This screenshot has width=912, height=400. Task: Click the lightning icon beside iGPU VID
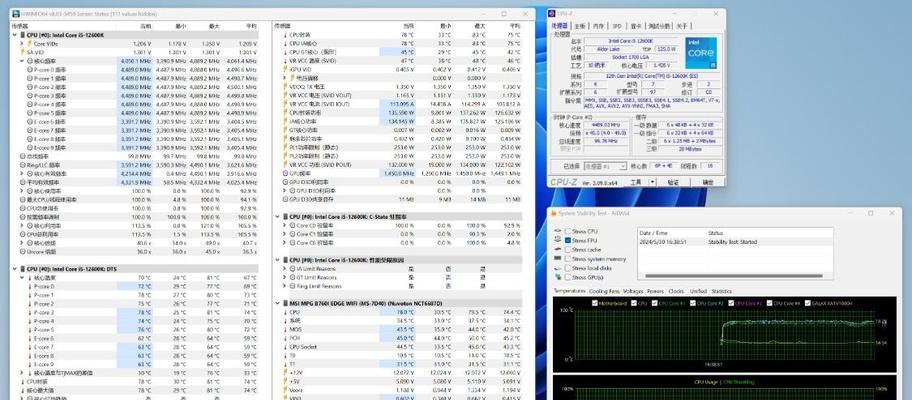tap(285, 69)
